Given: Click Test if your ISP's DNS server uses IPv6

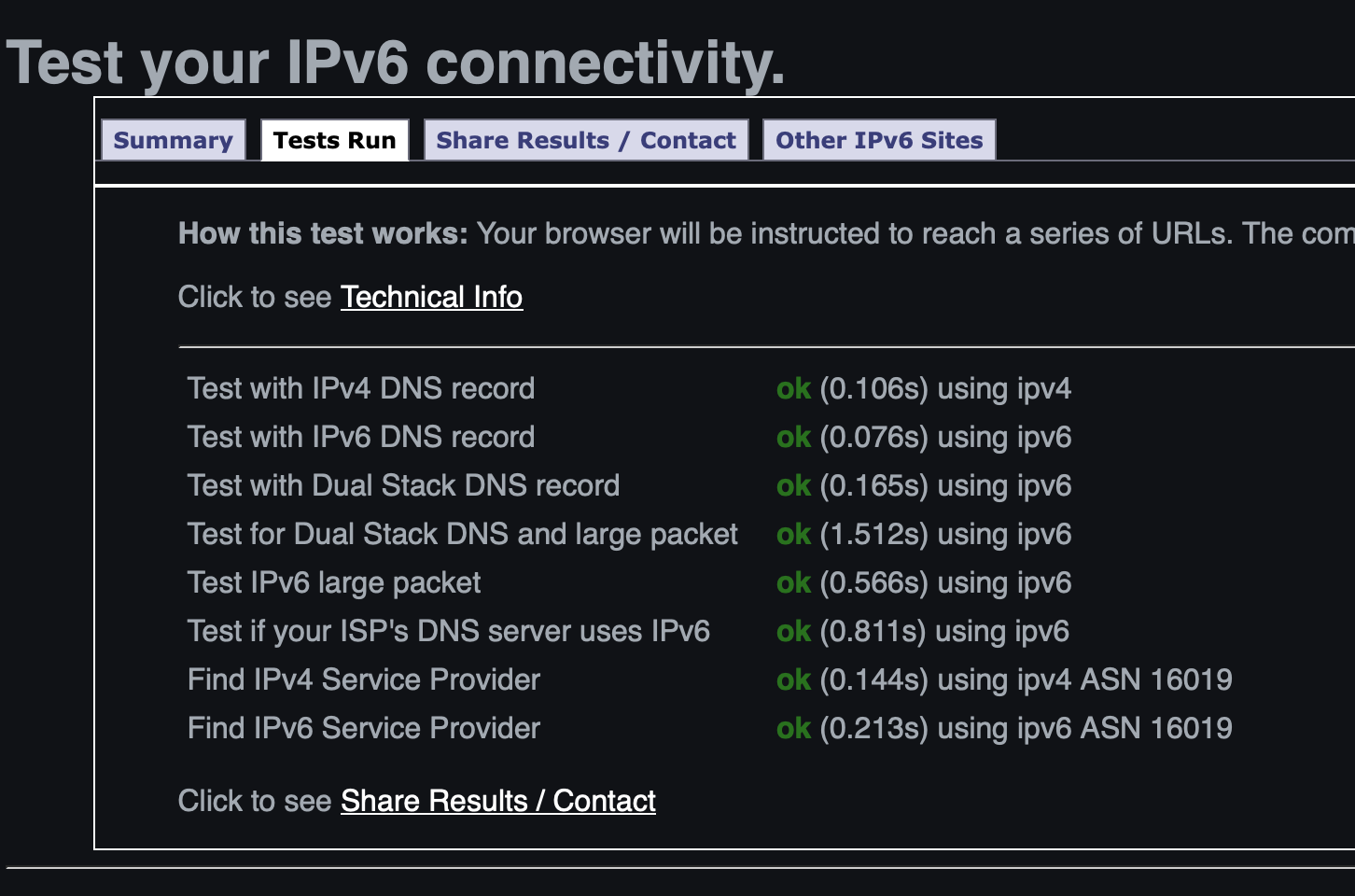Looking at the screenshot, I should pos(449,631).
